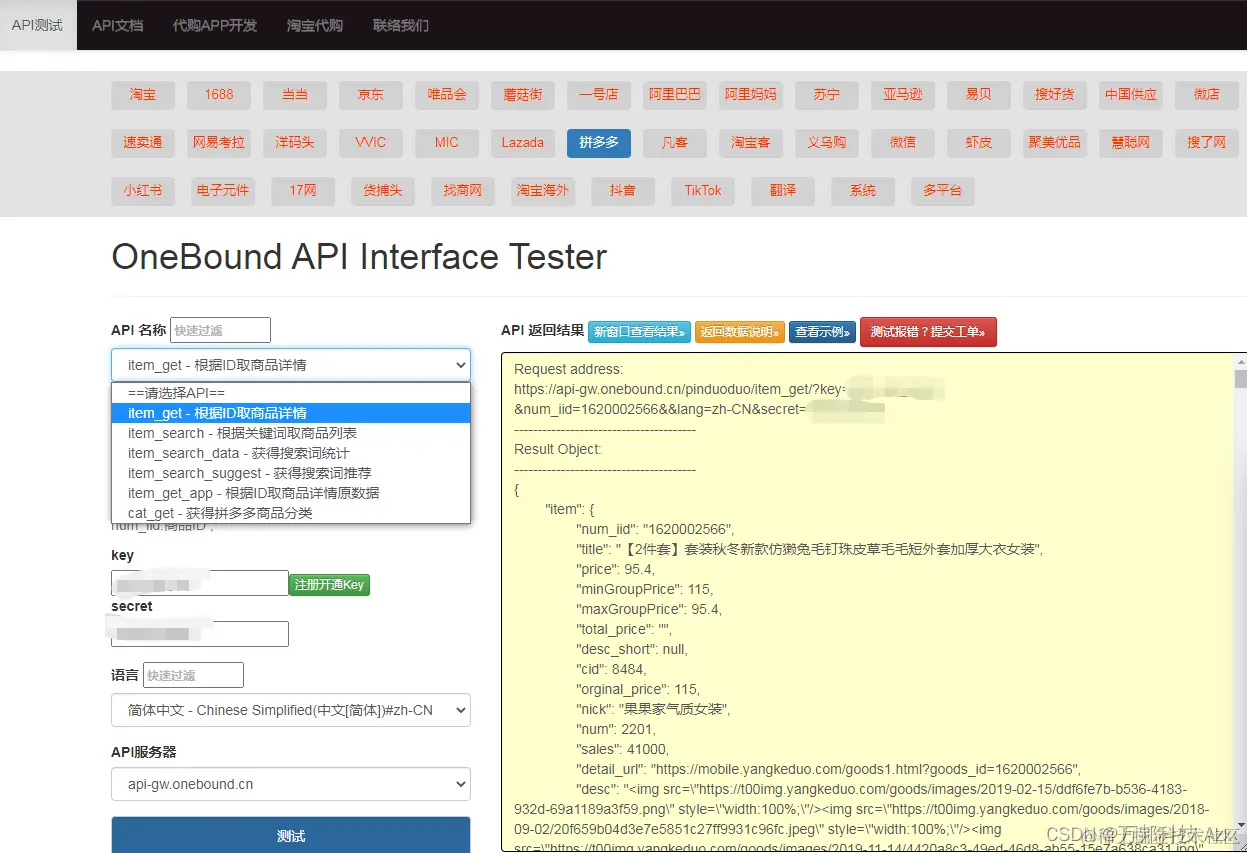Click 新窗口查看结果 button

coord(640,332)
